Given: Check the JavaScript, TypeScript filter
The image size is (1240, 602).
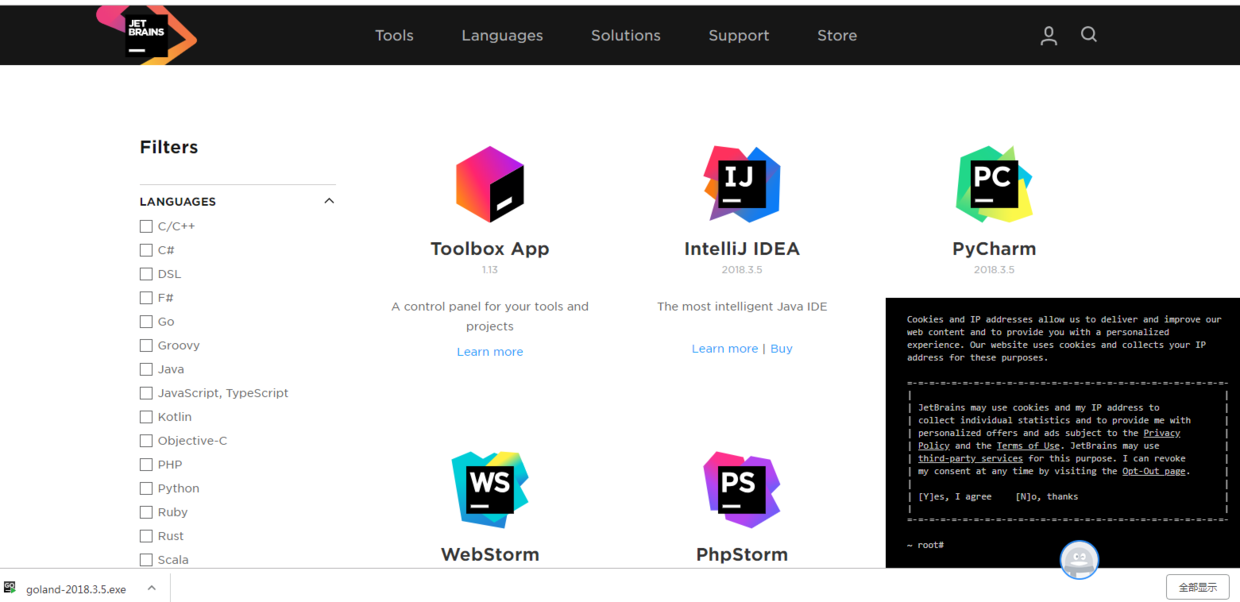Looking at the screenshot, I should pyautogui.click(x=146, y=393).
